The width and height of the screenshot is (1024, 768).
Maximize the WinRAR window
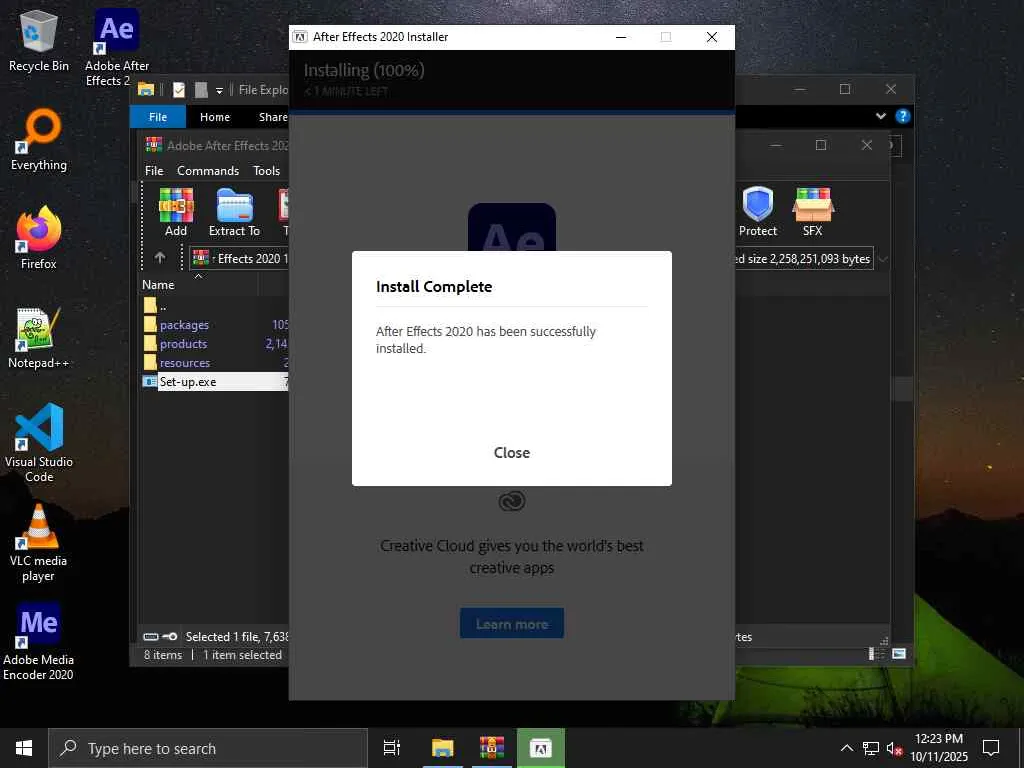tap(821, 145)
